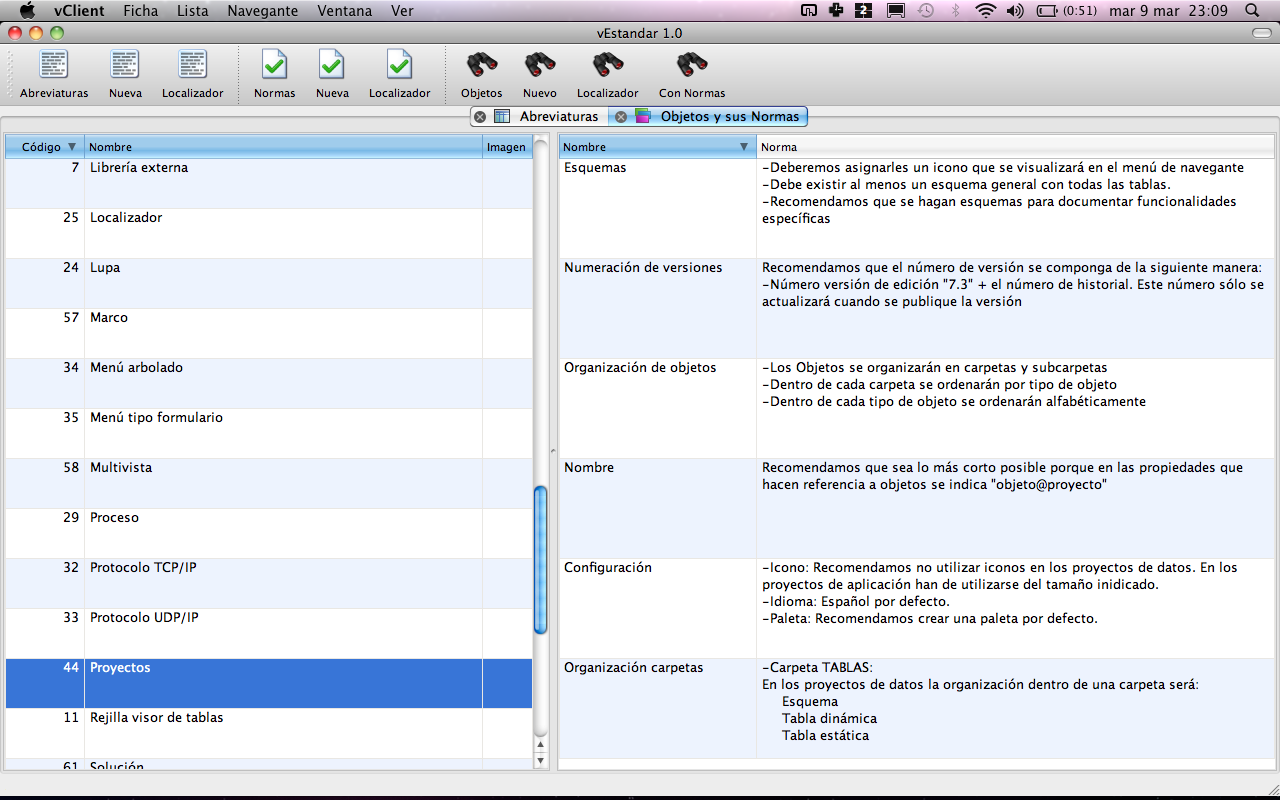
Task: Select Organización carpetas norm row
Action: [917, 708]
